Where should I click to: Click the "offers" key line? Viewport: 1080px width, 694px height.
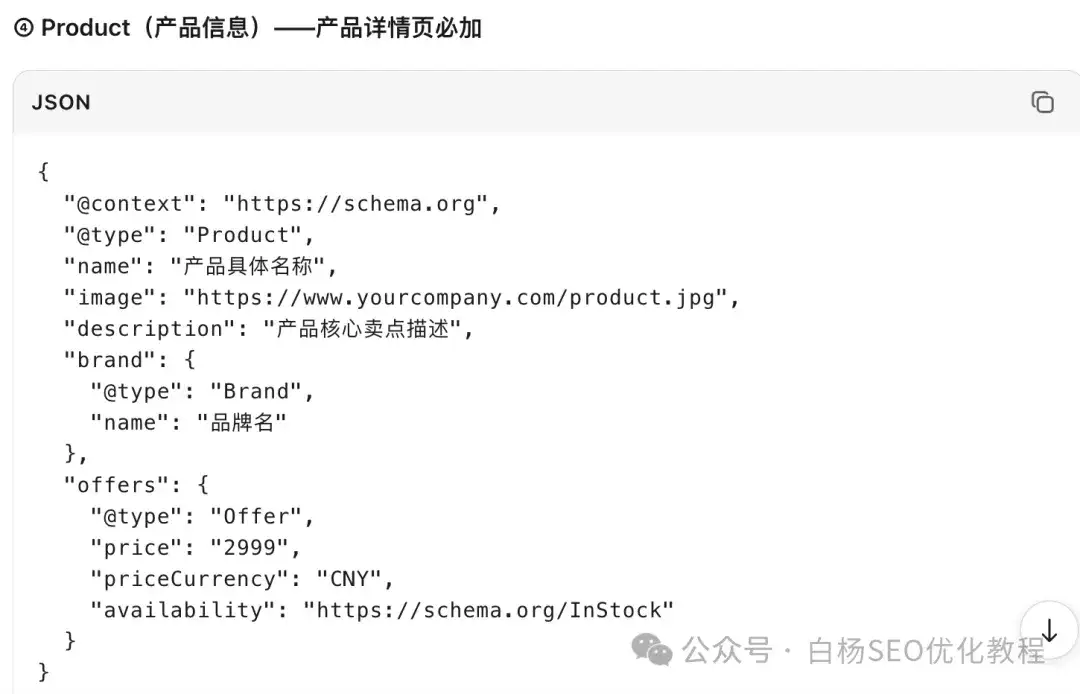point(136,485)
